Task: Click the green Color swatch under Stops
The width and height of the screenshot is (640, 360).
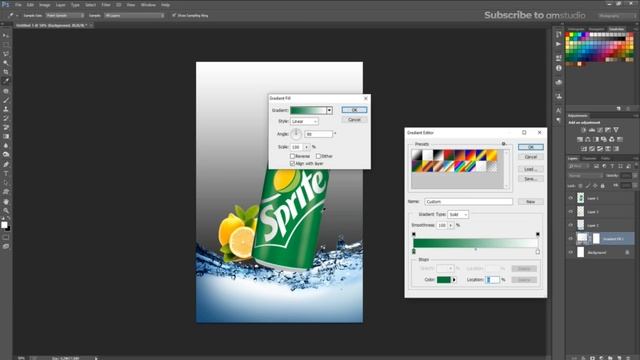Action: pyautogui.click(x=444, y=280)
